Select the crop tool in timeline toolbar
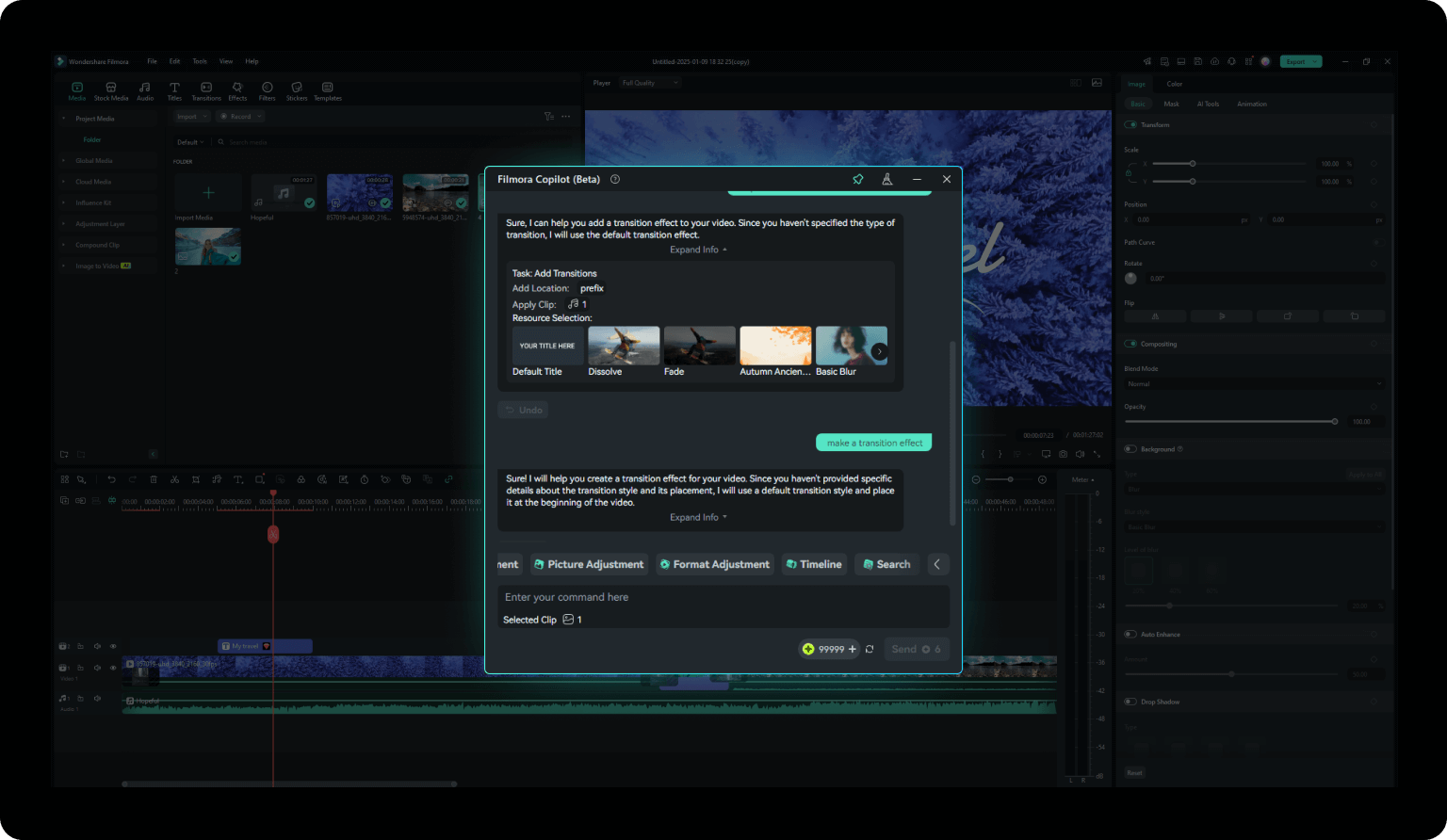The width and height of the screenshot is (1447, 840). pyautogui.click(x=196, y=479)
